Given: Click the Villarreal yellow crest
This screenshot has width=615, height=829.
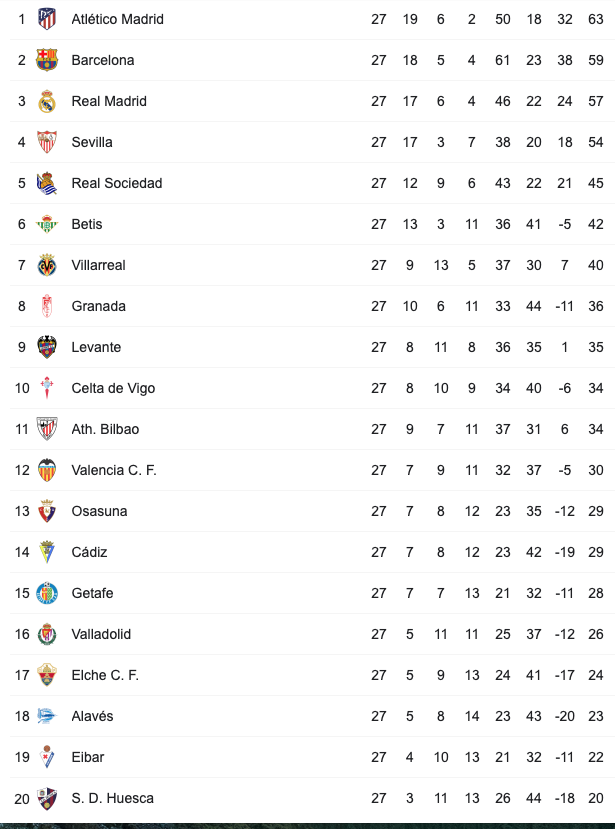Looking at the screenshot, I should click(47, 265).
